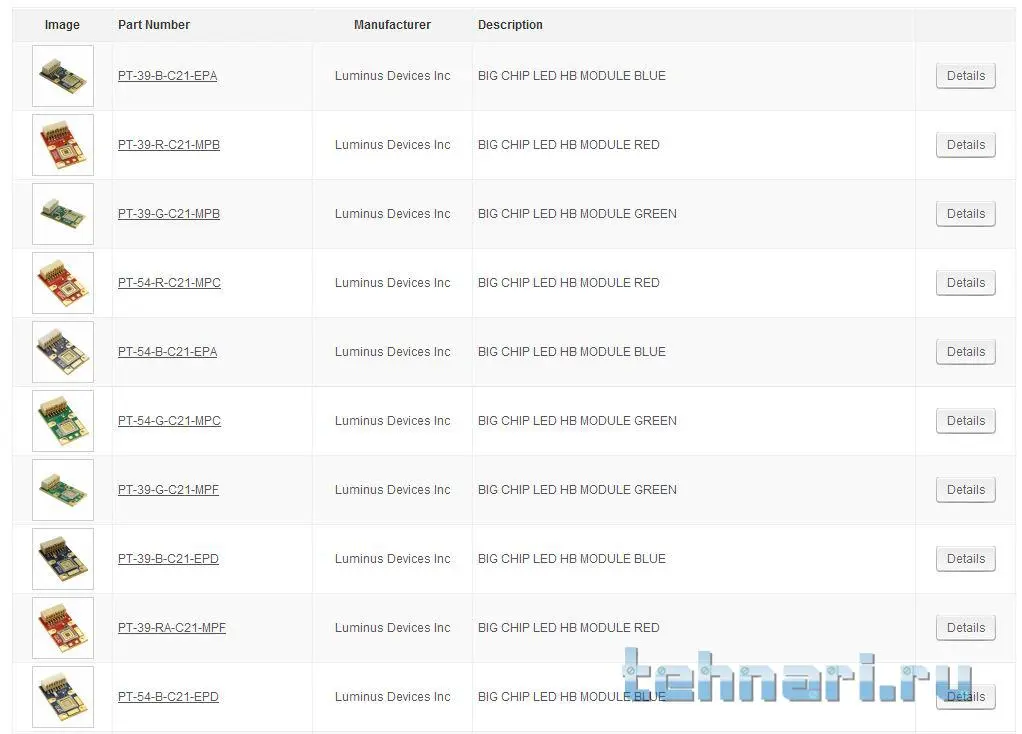
Task: Open the PT-39-RA-C21-MPF part number link
Action: click(x=172, y=628)
